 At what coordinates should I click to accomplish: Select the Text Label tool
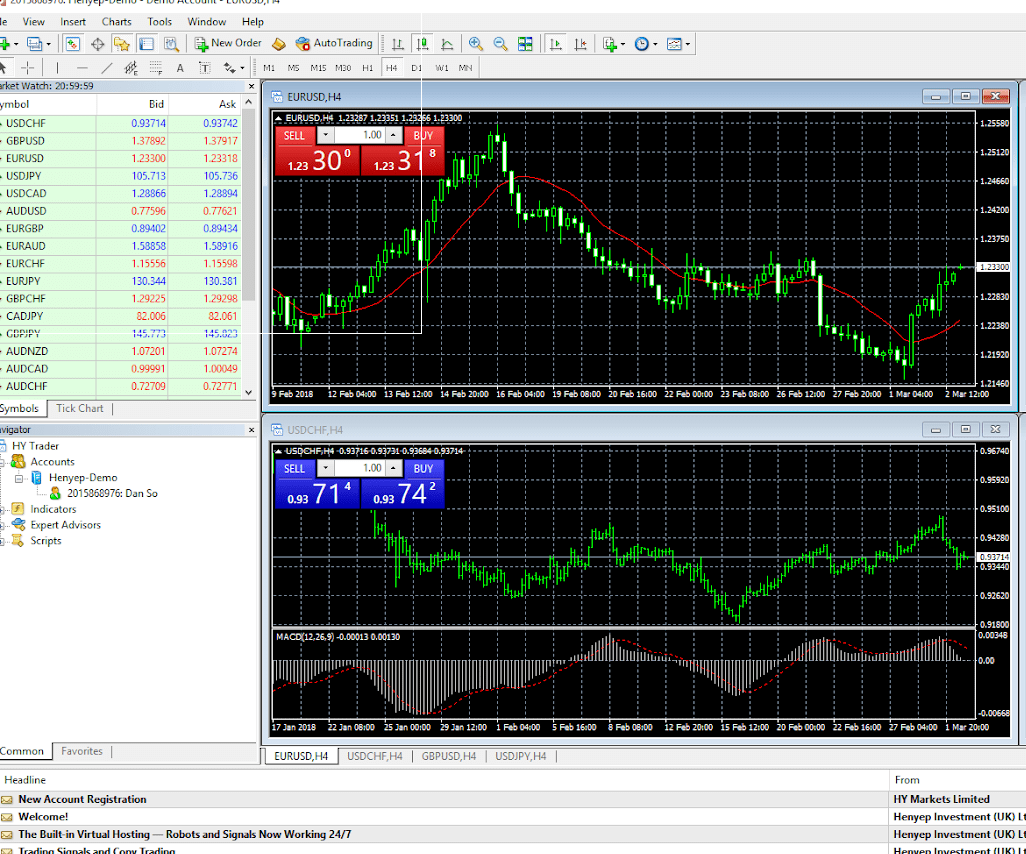[204, 67]
